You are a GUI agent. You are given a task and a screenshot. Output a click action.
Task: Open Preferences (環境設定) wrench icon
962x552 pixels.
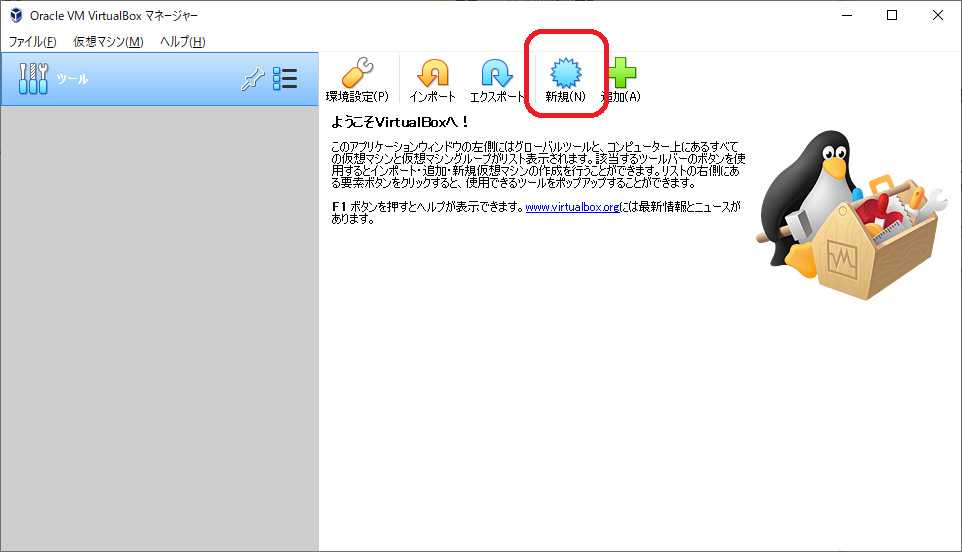point(358,73)
